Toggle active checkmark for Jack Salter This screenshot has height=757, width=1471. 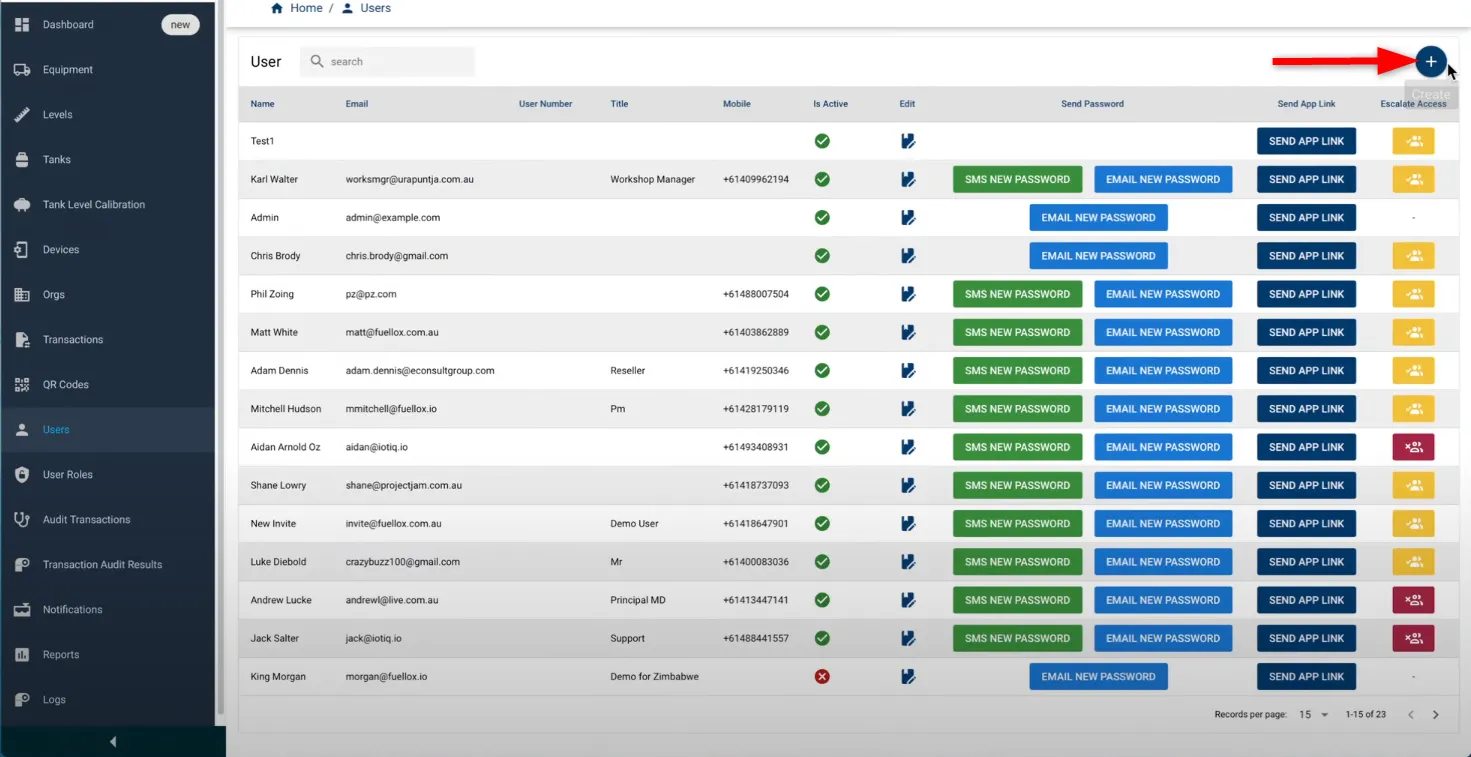(x=822, y=638)
